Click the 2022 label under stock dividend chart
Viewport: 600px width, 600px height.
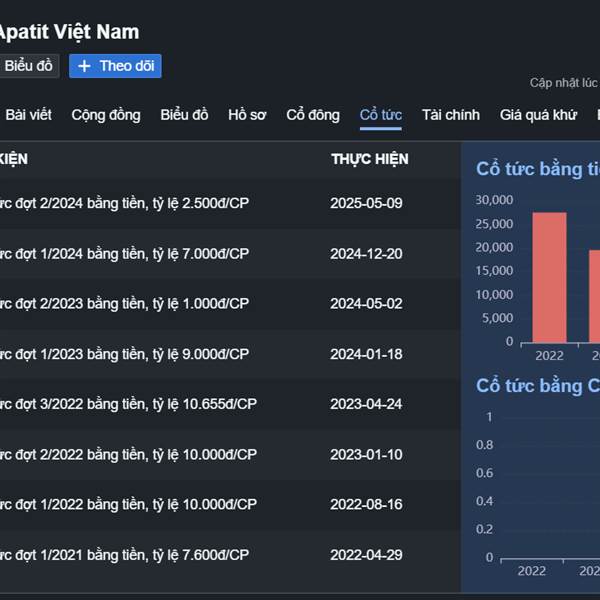(x=532, y=571)
